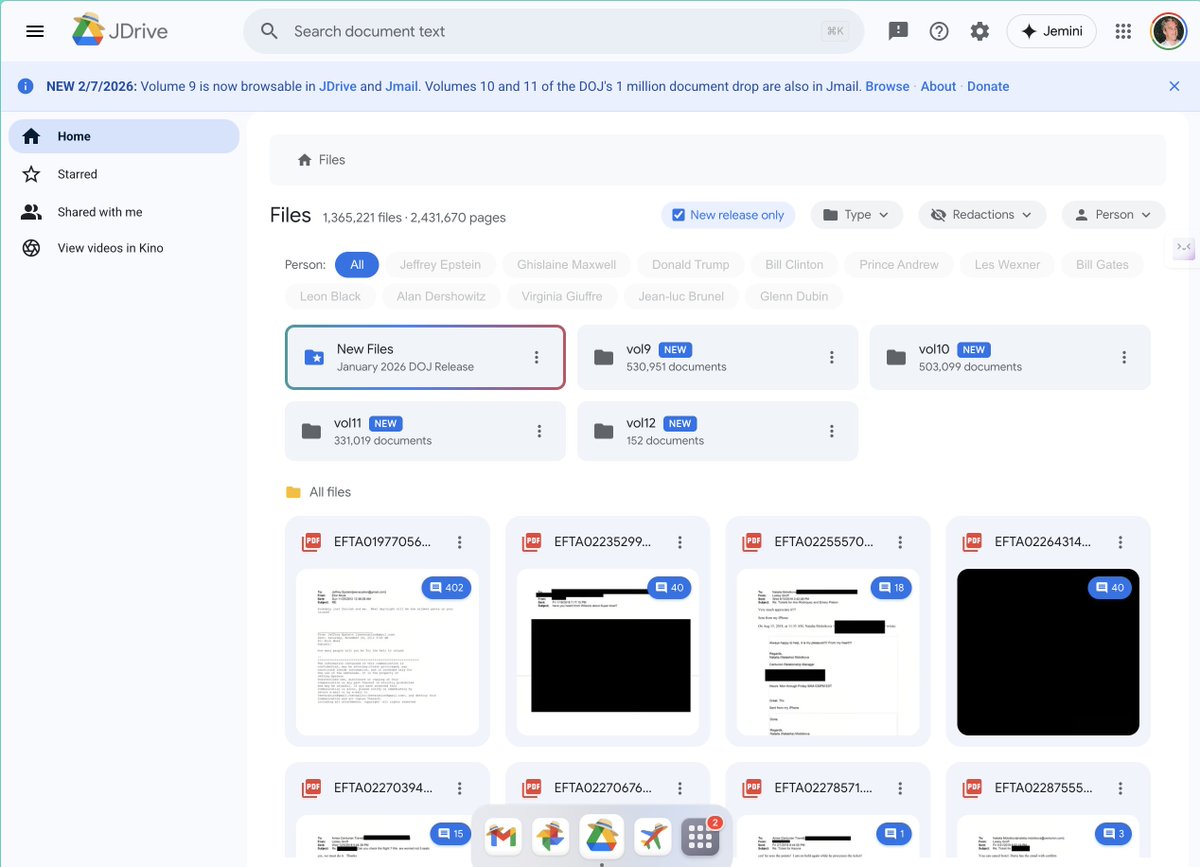Screen dimensions: 1200x867
Task: Select the All person filter
Action: 357,264
